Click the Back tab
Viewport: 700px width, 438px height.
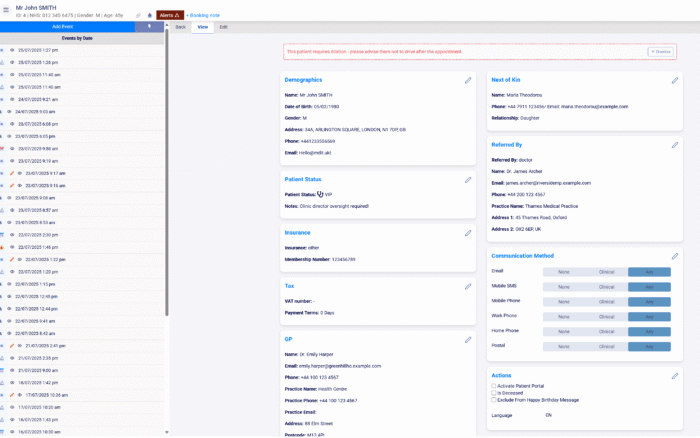click(x=180, y=27)
